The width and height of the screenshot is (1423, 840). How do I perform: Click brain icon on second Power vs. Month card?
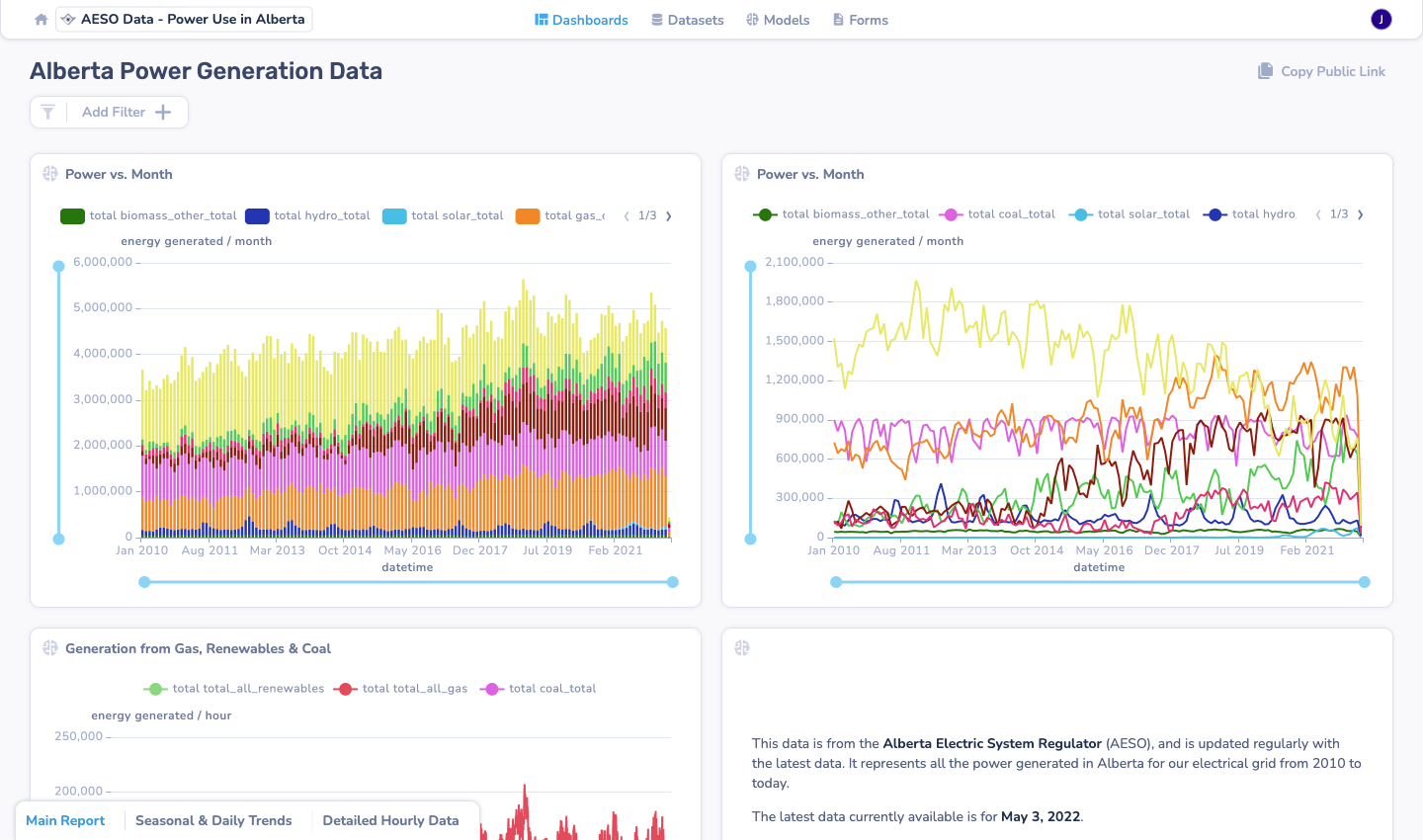(x=742, y=174)
